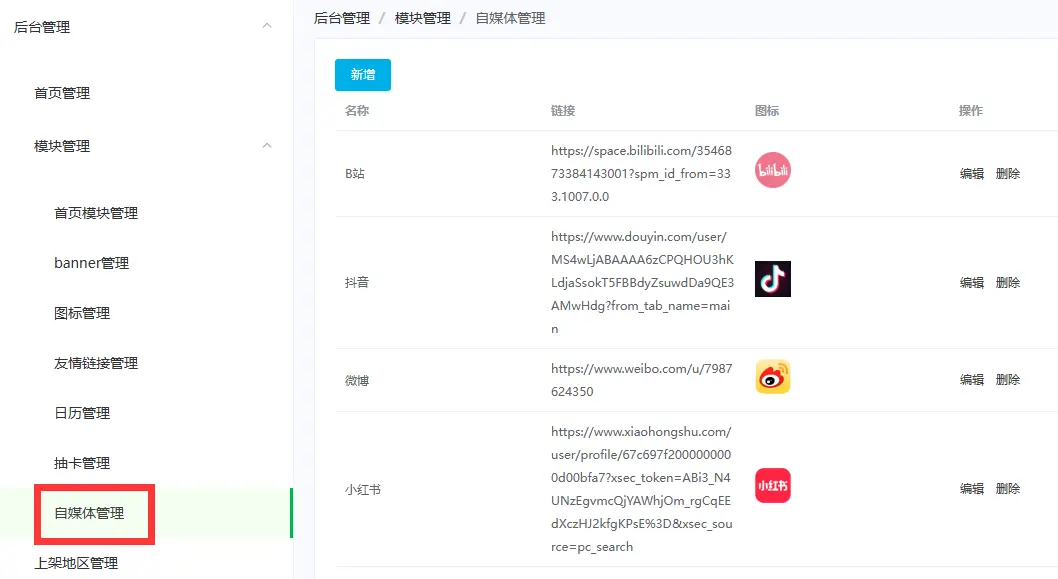Edit the 抖音 row

(971, 282)
